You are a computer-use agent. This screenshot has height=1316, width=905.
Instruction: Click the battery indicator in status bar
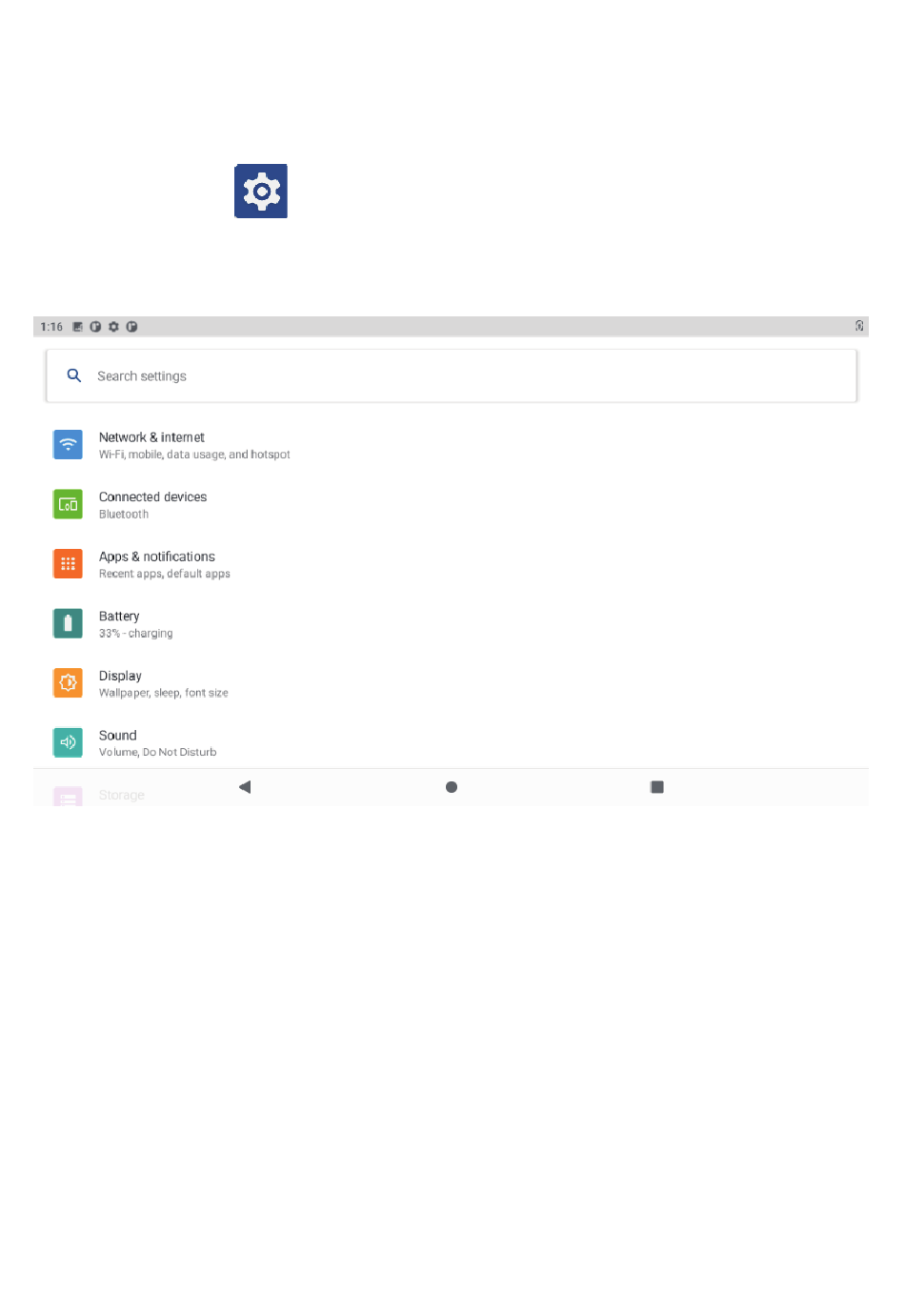pyautogui.click(x=859, y=326)
